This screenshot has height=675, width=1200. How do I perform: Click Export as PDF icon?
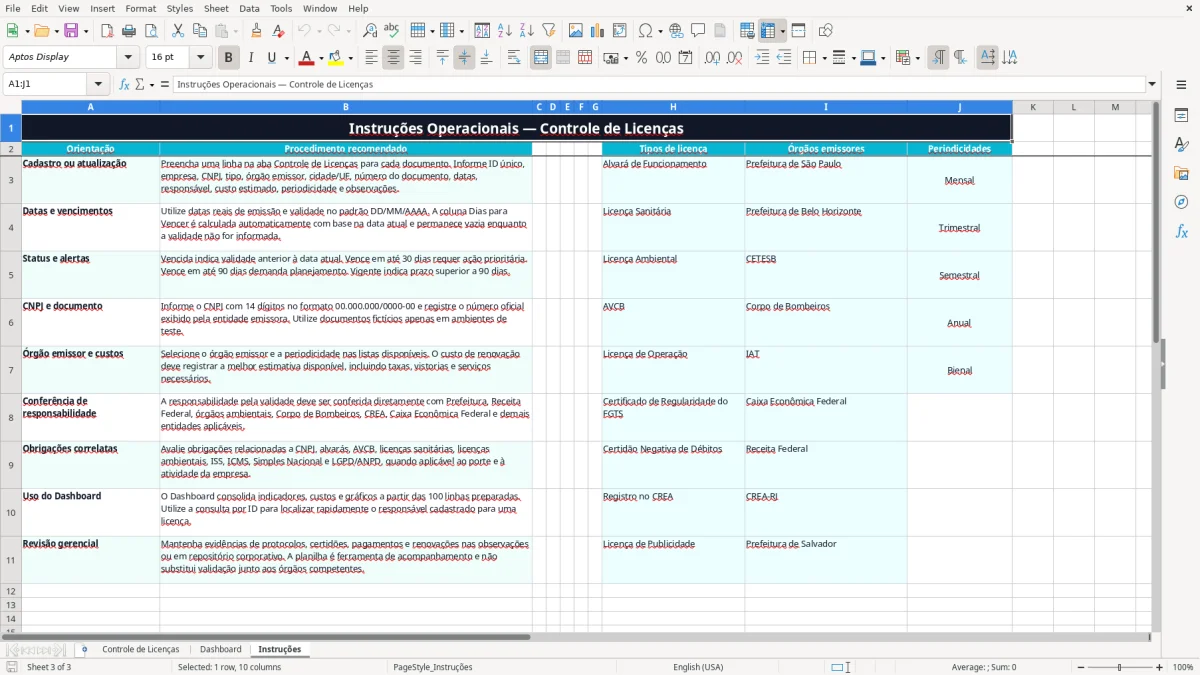pyautogui.click(x=107, y=31)
